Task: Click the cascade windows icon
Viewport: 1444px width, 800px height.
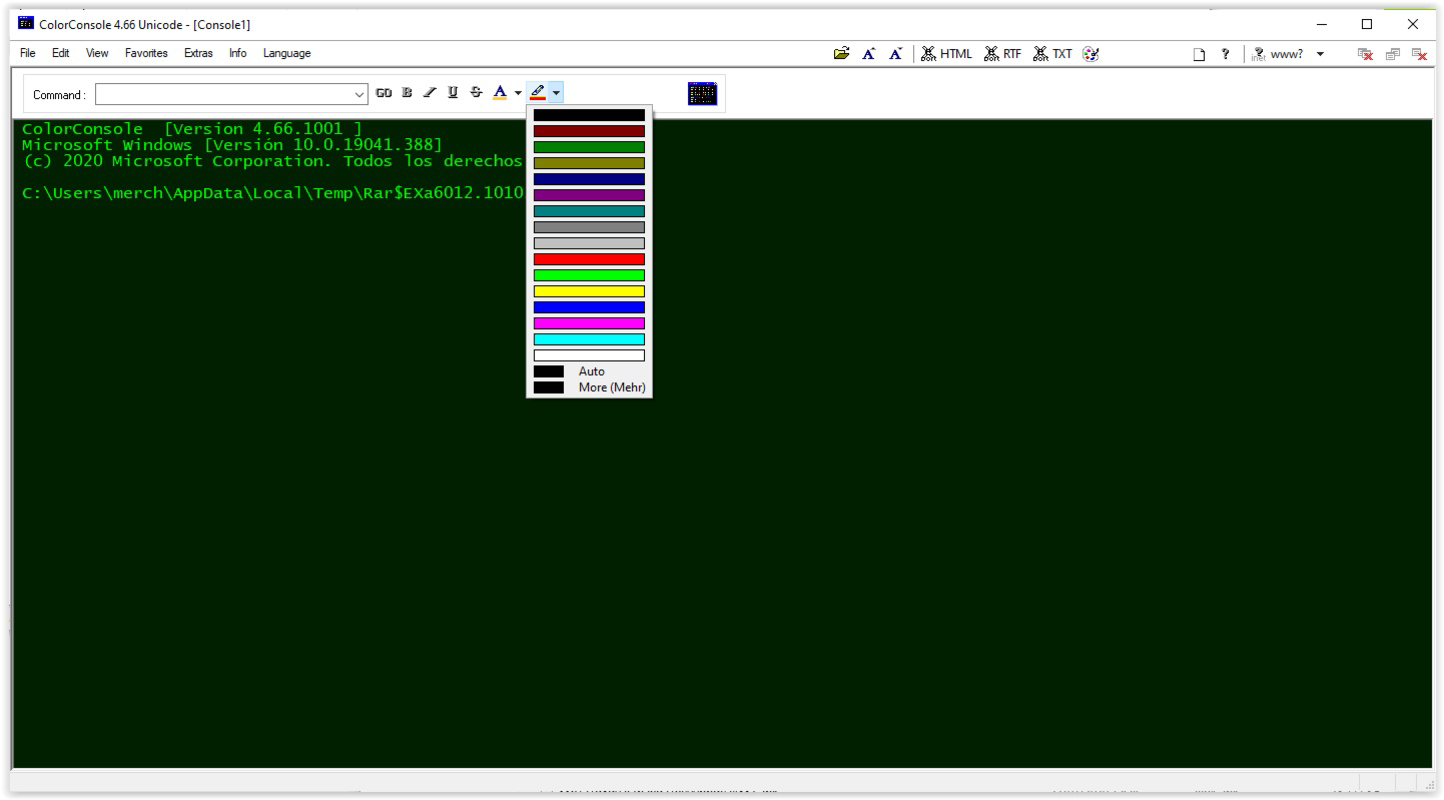Action: [x=1393, y=54]
